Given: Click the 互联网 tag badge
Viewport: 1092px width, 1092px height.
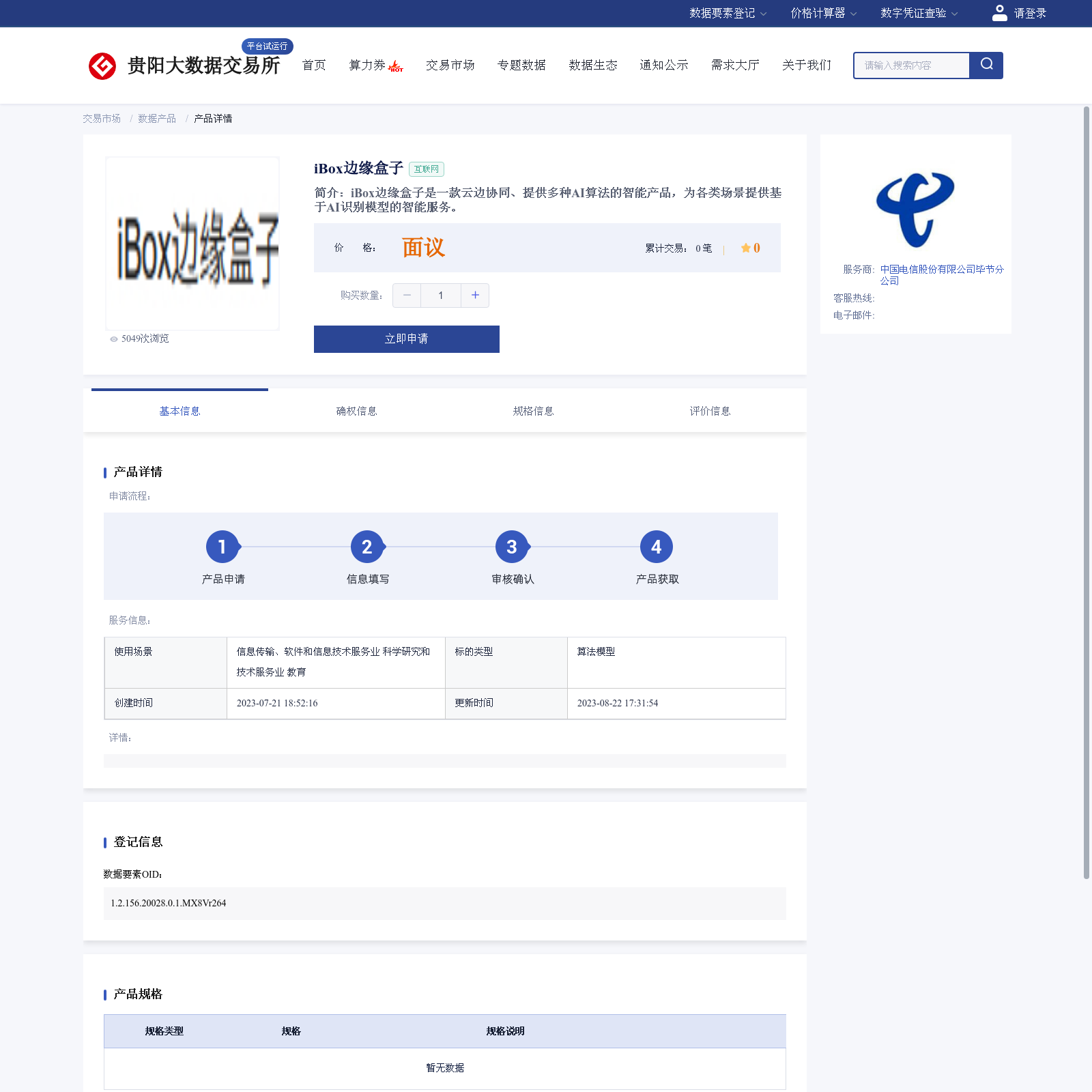Looking at the screenshot, I should [x=427, y=169].
